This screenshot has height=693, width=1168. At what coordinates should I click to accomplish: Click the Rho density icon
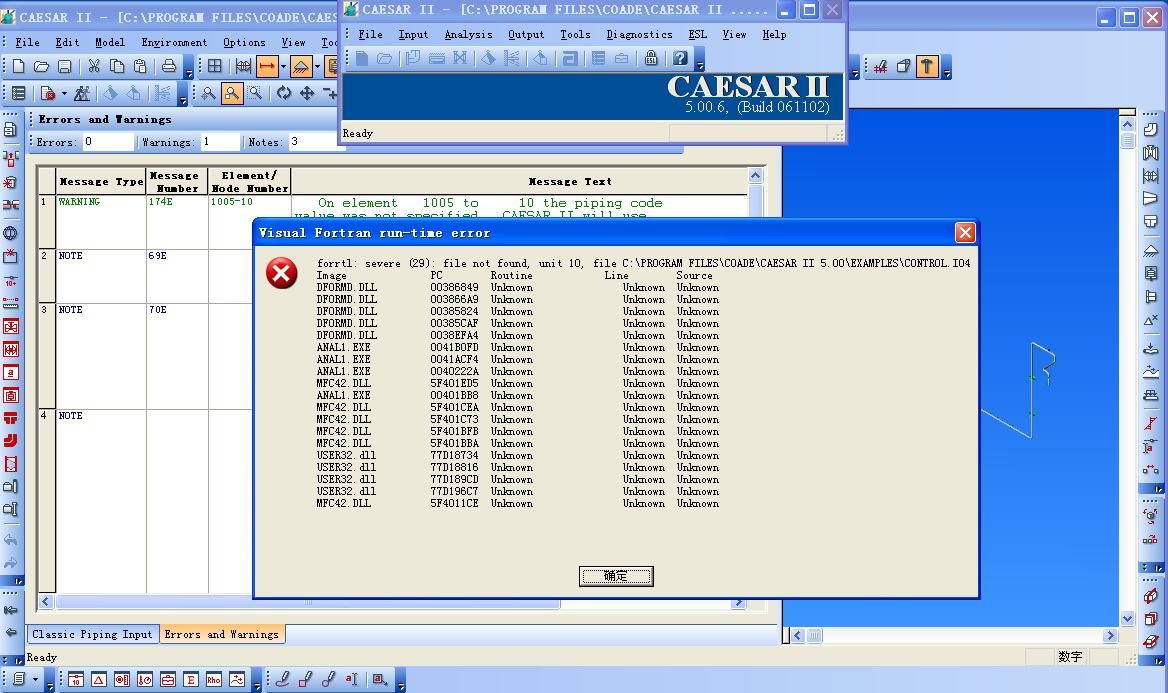tap(214, 679)
